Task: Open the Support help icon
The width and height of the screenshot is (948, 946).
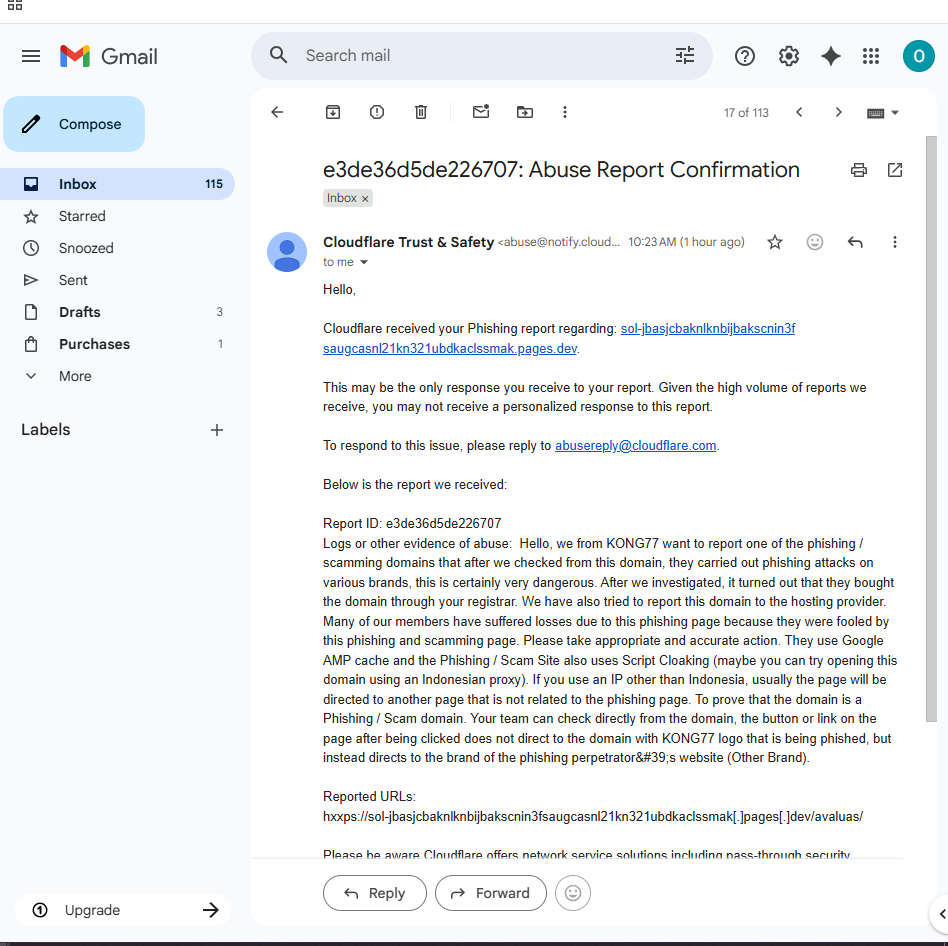Action: [744, 56]
